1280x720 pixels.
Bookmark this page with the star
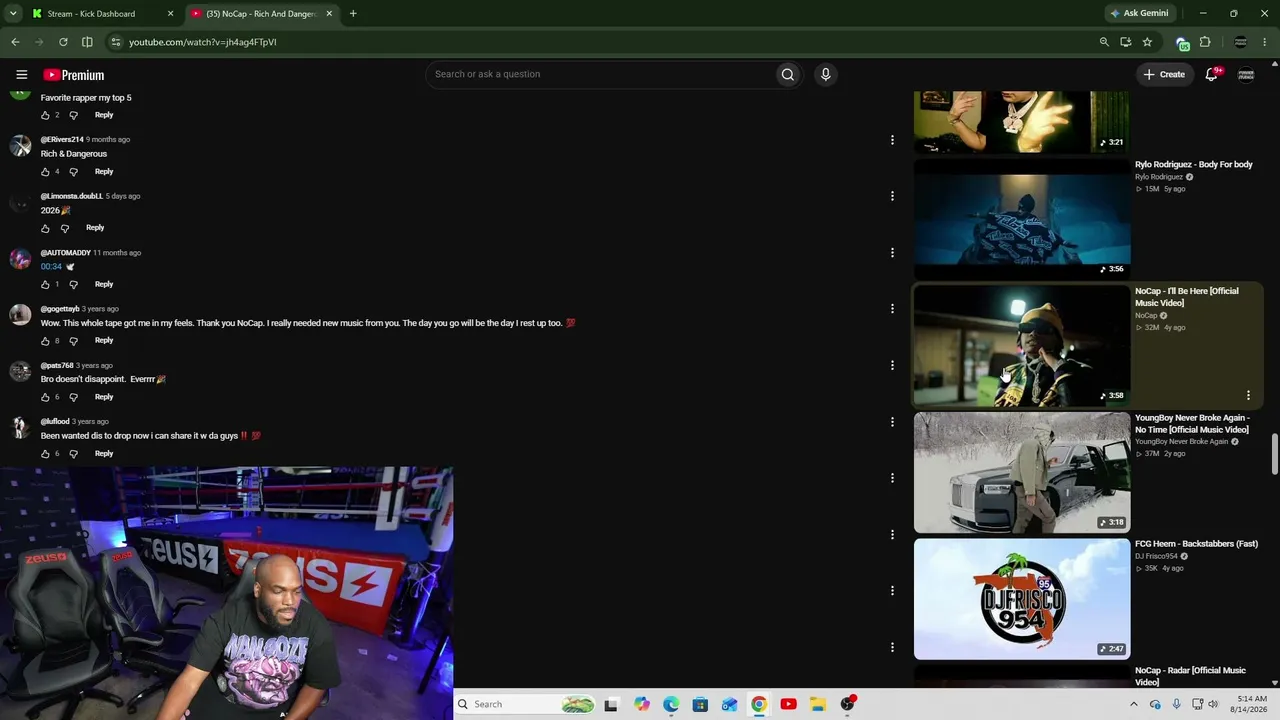coord(1147,42)
